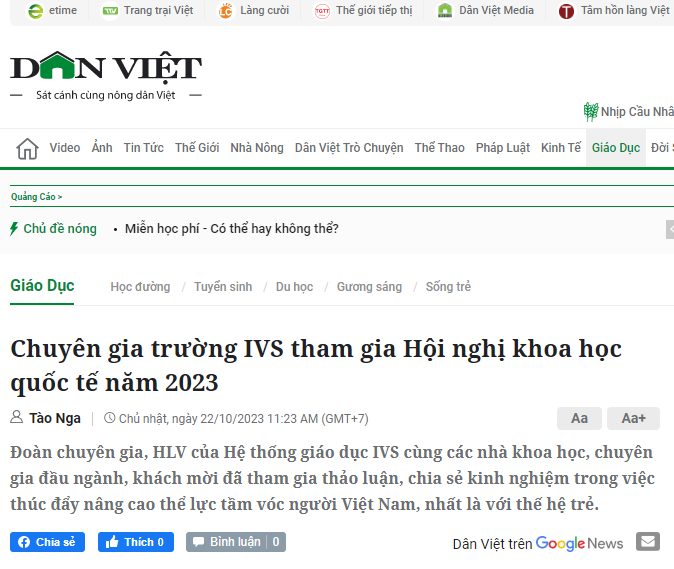Image resolution: width=674 pixels, height=569 pixels.
Task: Open hot topic Miễn học phí article
Action: pyautogui.click(x=232, y=229)
